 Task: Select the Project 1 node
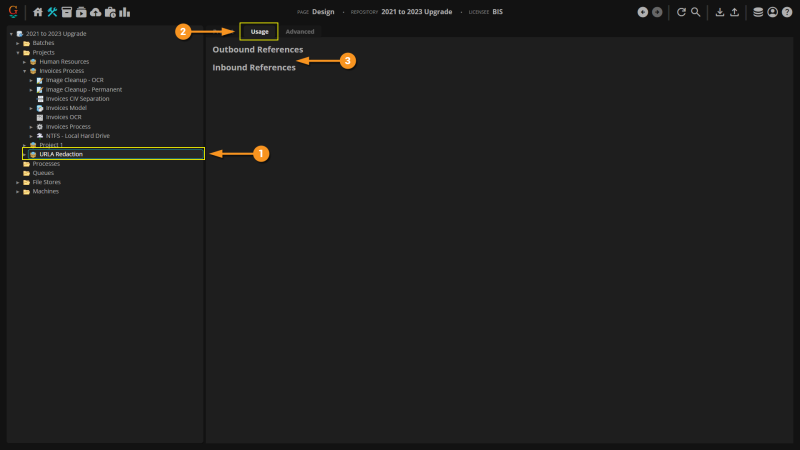pyautogui.click(x=51, y=145)
